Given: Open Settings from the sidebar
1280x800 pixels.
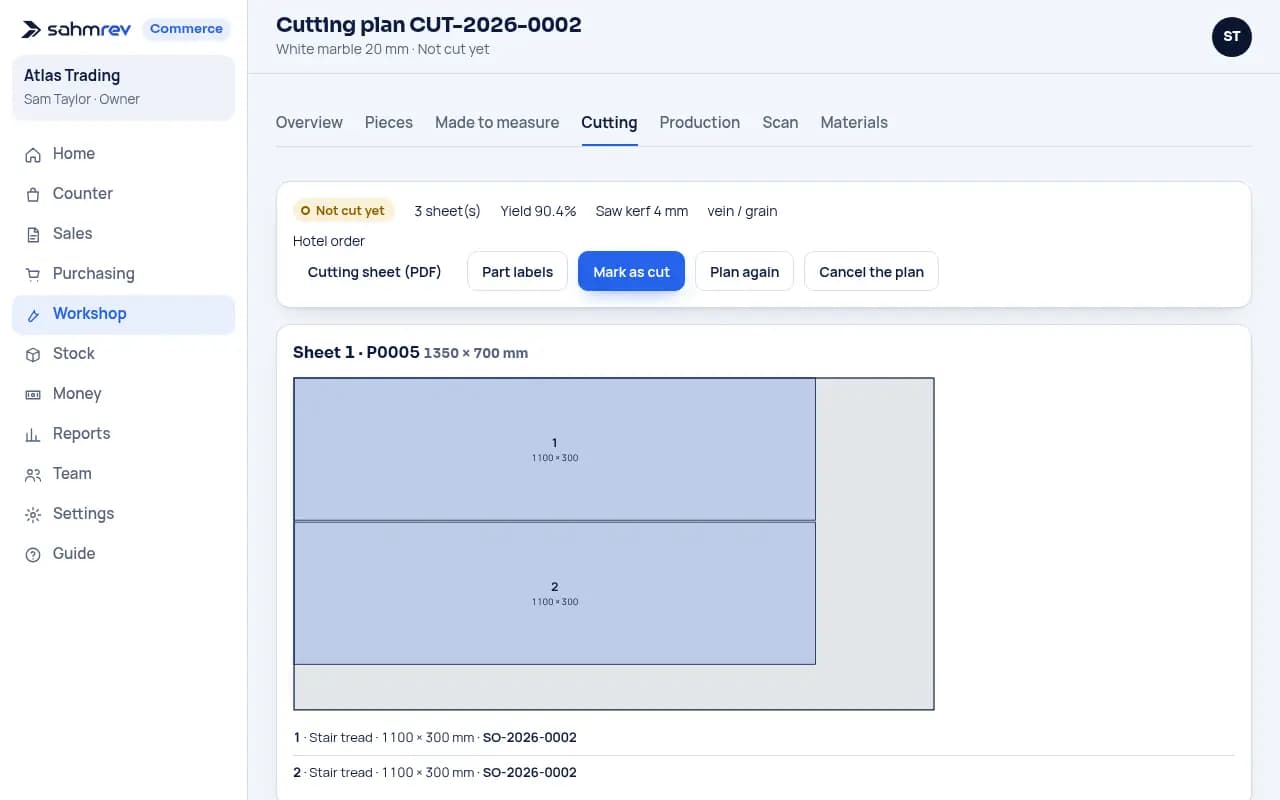Looking at the screenshot, I should pos(123,514).
